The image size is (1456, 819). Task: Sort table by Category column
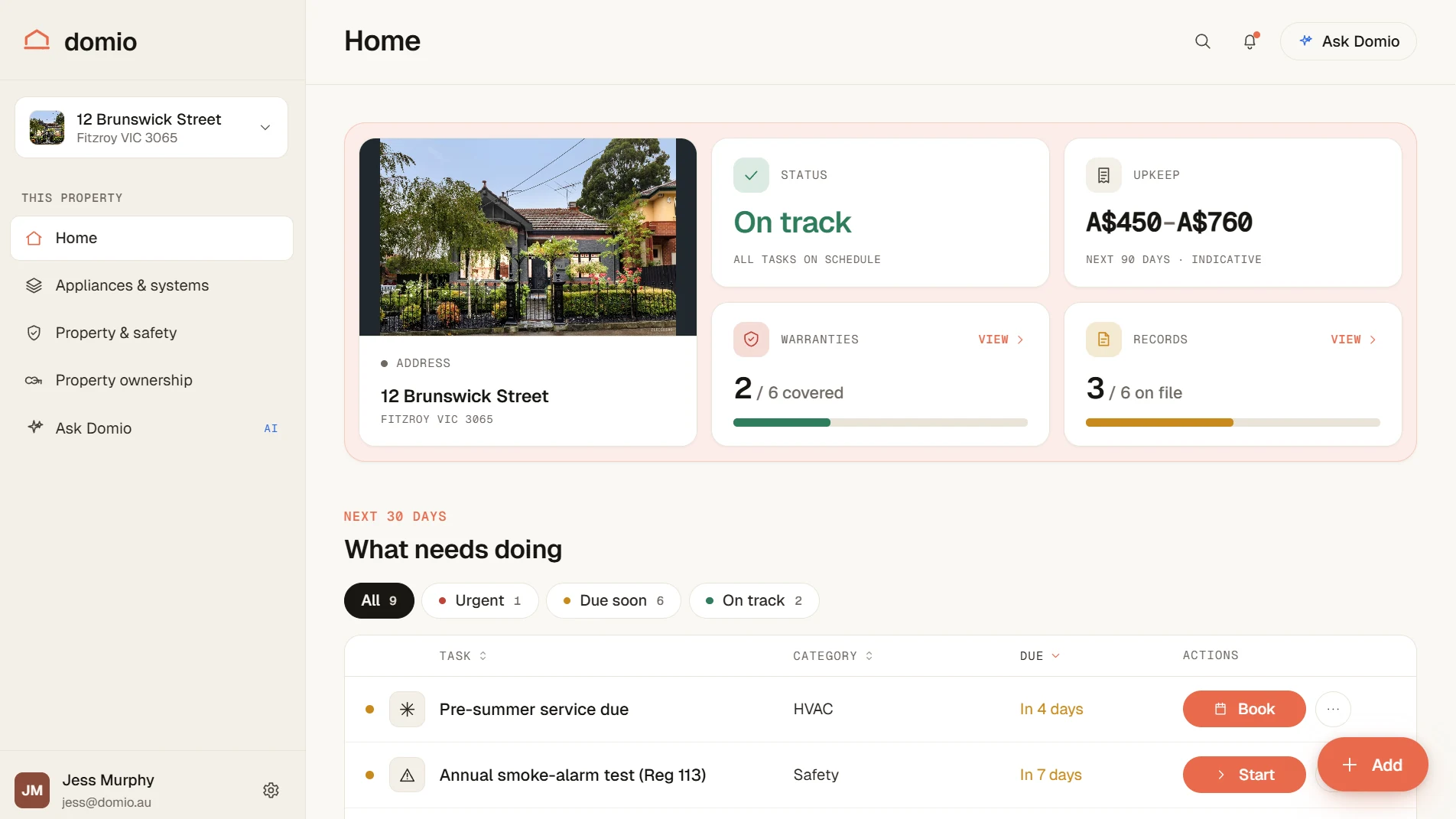tap(833, 656)
